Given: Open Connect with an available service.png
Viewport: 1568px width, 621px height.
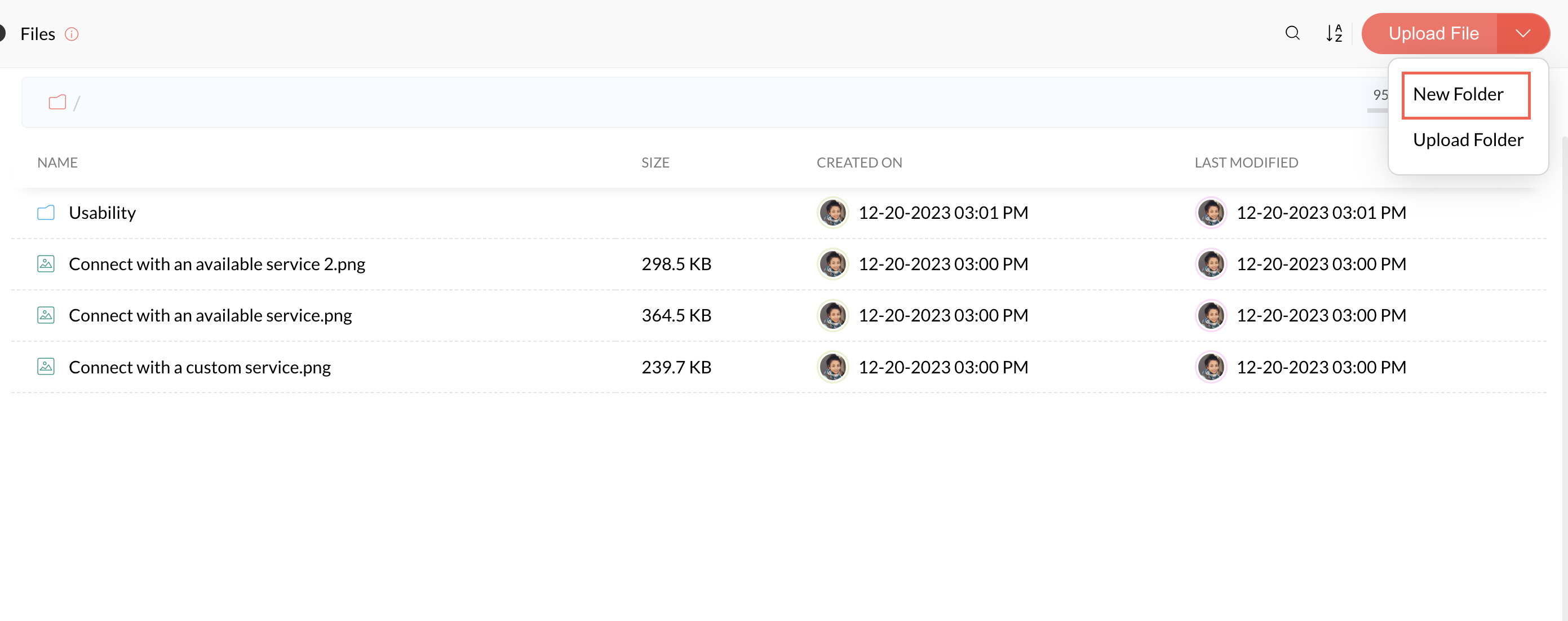Looking at the screenshot, I should tap(210, 316).
